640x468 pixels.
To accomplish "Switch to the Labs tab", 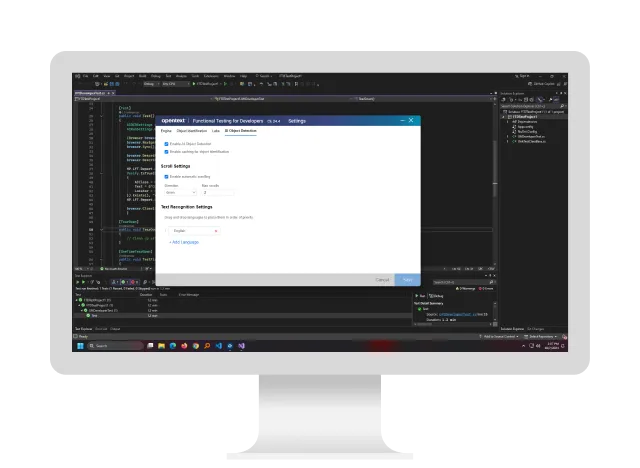I will 216,131.
